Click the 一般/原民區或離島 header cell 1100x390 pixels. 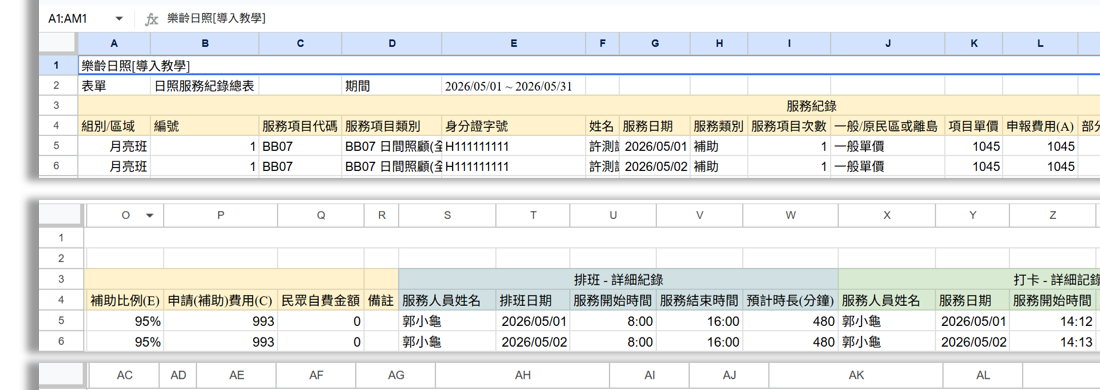click(x=887, y=126)
